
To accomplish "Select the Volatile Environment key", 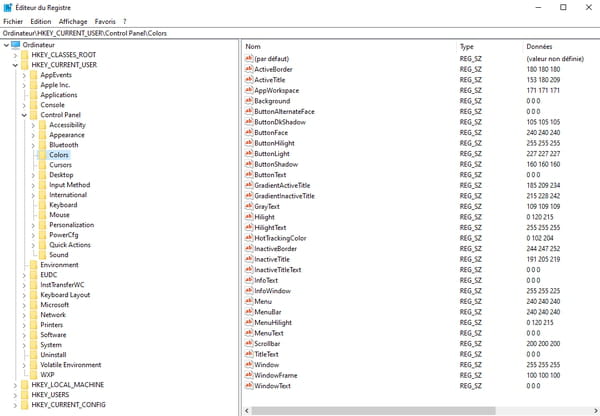I will [x=71, y=364].
